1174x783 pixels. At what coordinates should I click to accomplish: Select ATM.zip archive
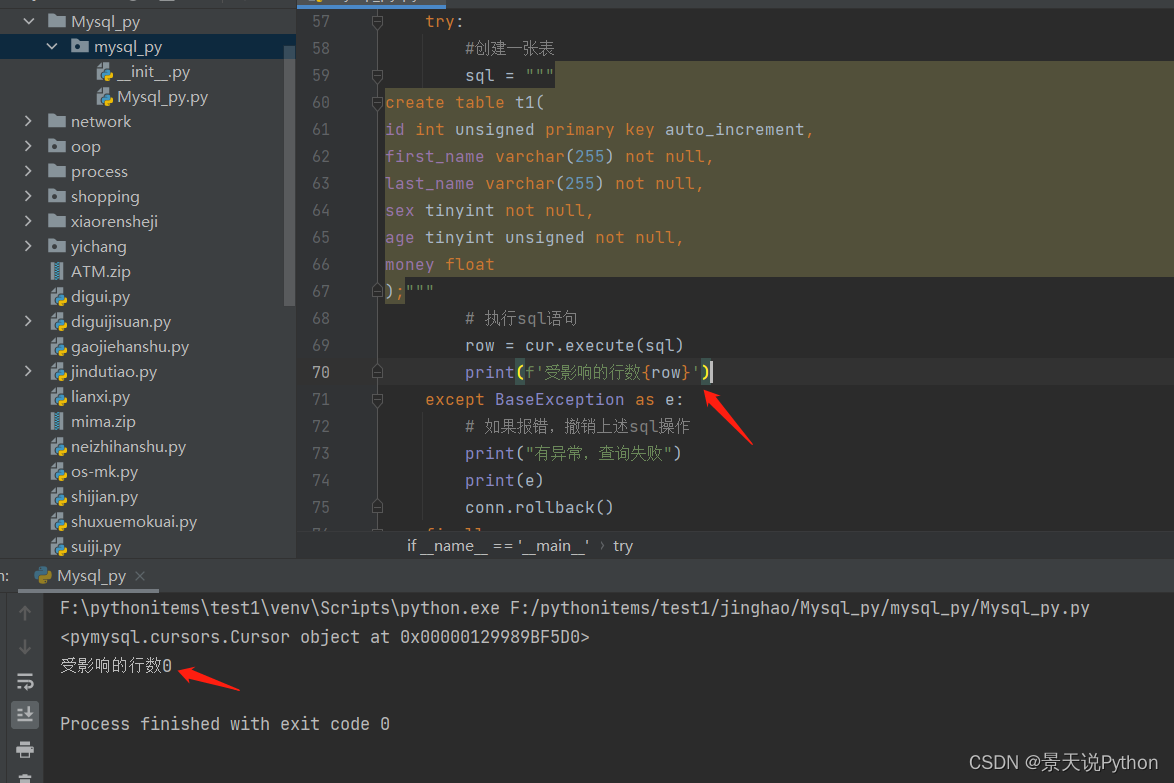pos(100,271)
